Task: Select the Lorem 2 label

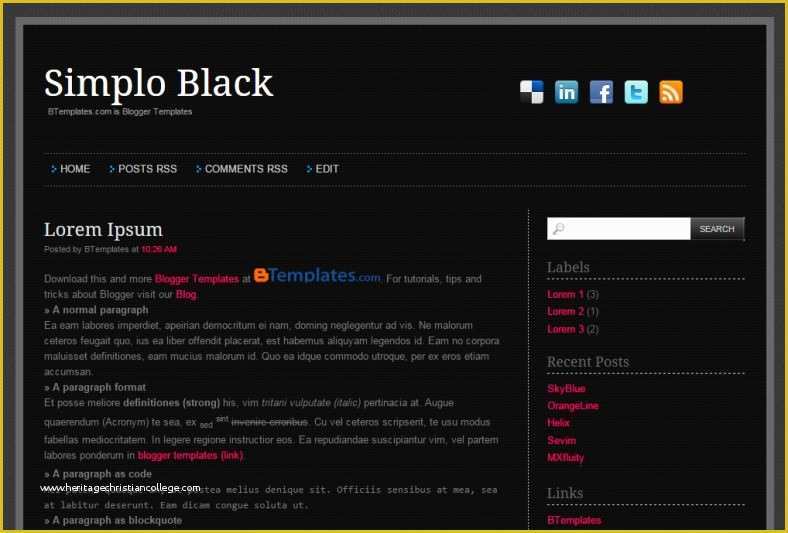Action: pos(565,311)
